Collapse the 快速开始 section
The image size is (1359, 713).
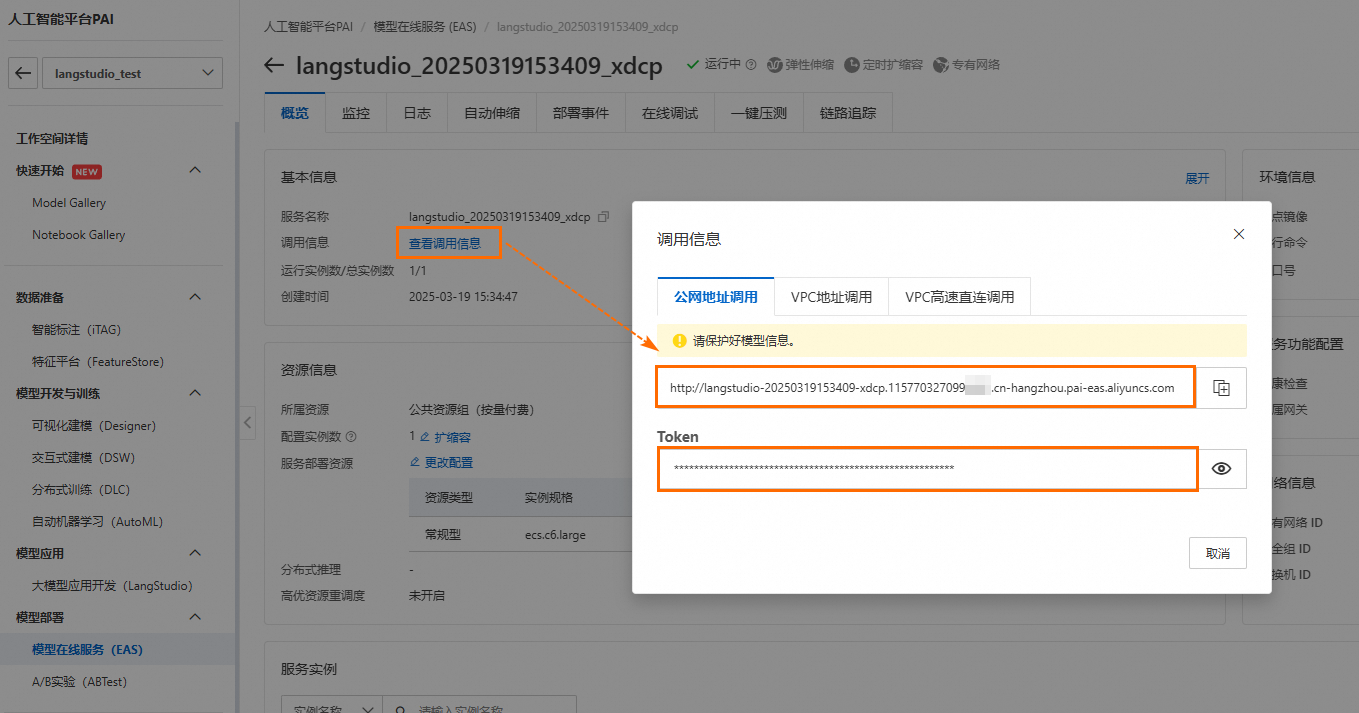[196, 170]
